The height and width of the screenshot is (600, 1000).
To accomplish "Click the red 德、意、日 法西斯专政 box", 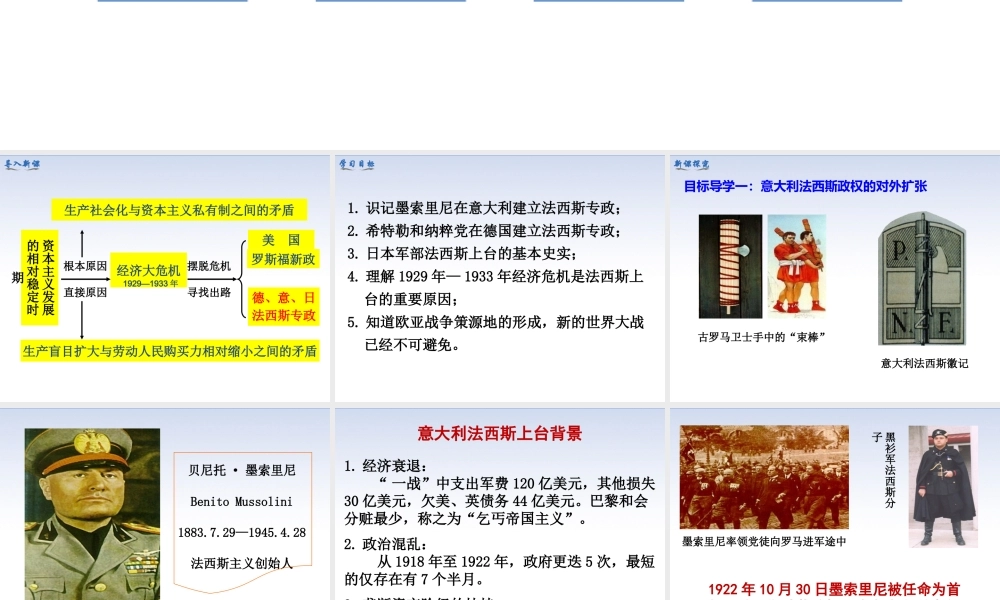I will [284, 307].
